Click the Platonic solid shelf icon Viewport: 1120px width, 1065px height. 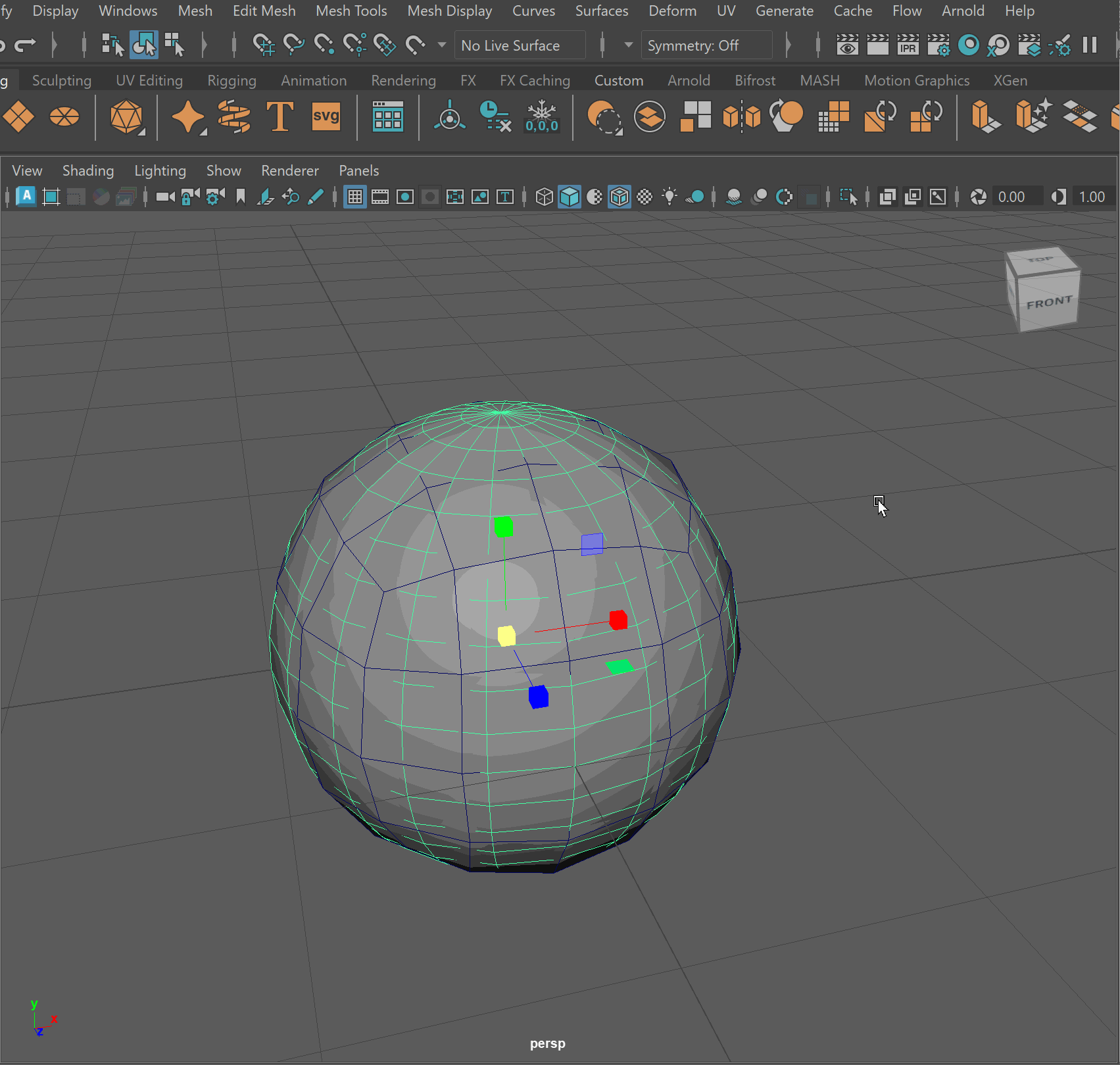[126, 117]
